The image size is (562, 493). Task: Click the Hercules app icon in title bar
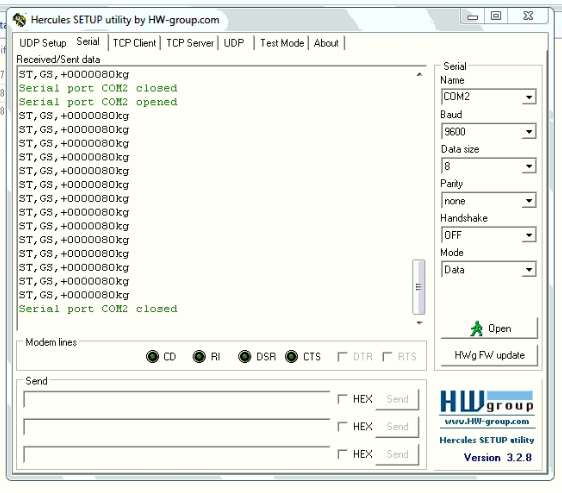[19, 19]
